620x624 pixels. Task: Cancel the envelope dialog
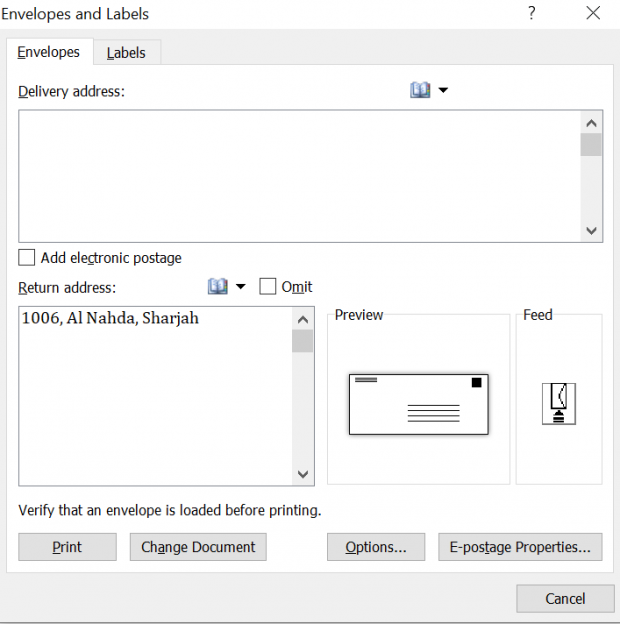[565, 599]
